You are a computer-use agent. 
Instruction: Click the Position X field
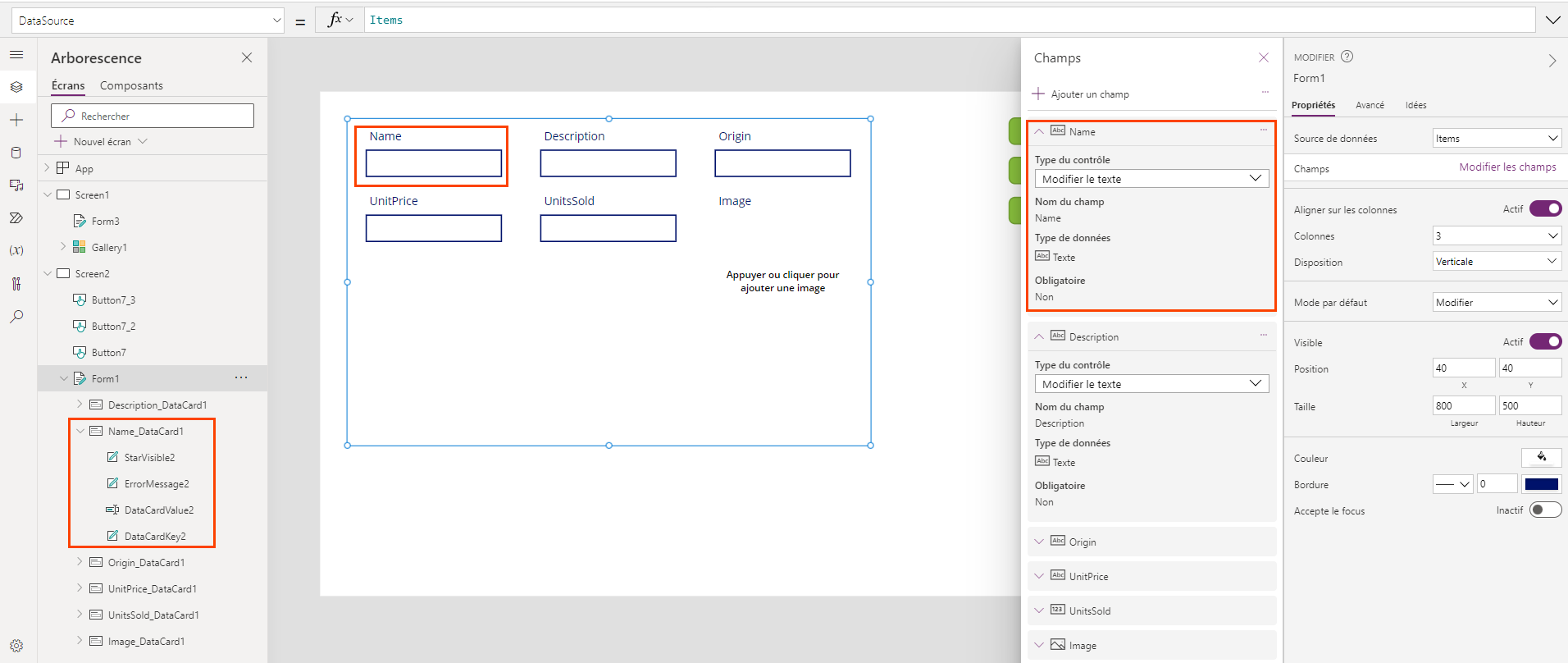click(x=1463, y=368)
